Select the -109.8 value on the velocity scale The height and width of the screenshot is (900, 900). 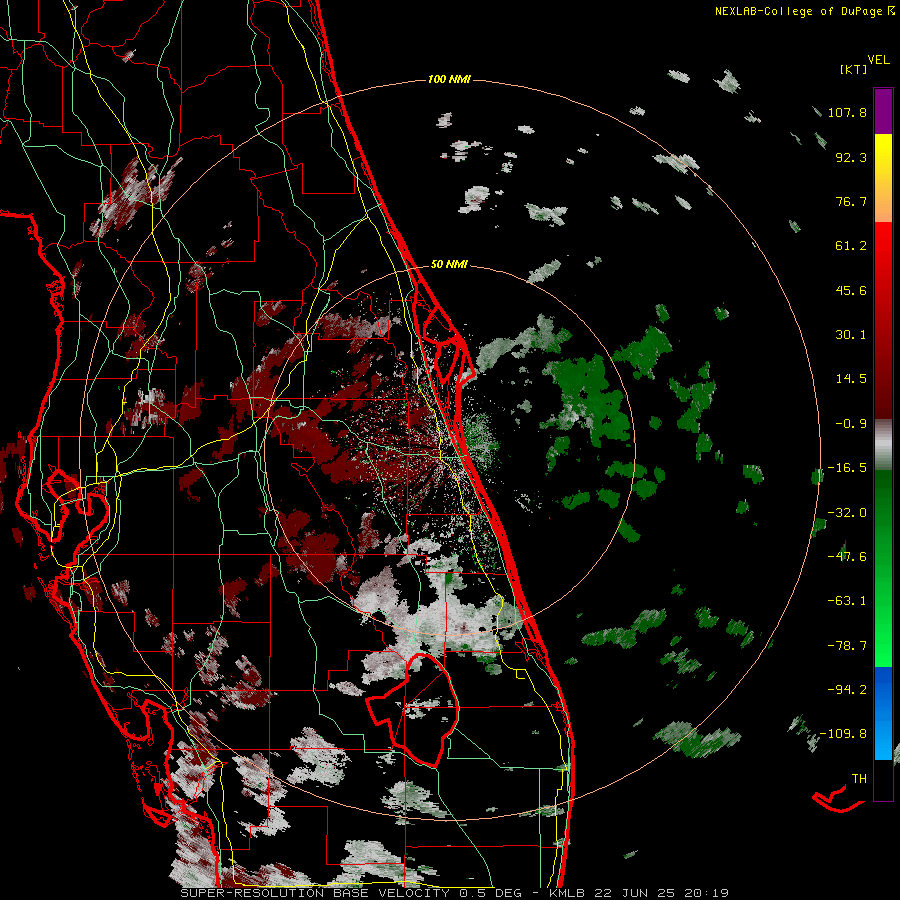[x=843, y=734]
